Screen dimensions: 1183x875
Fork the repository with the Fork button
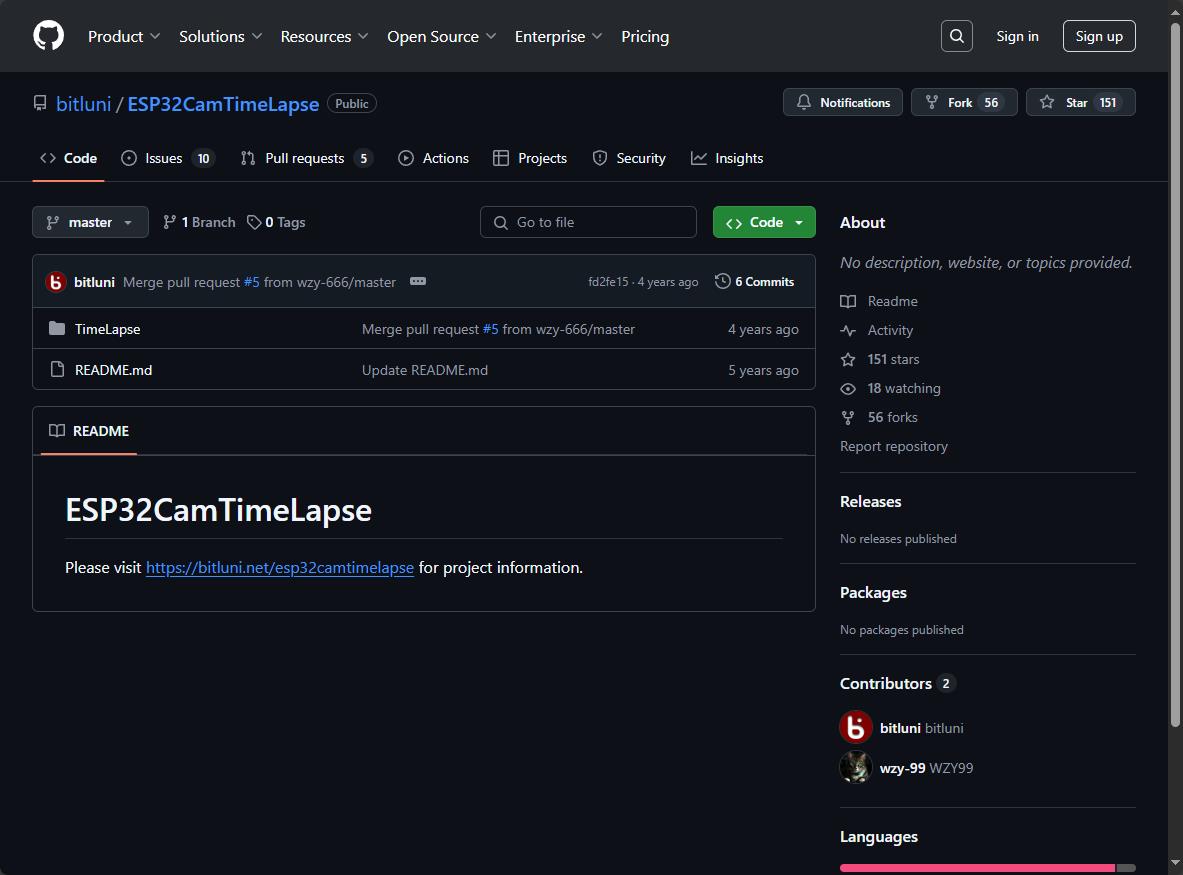(964, 103)
